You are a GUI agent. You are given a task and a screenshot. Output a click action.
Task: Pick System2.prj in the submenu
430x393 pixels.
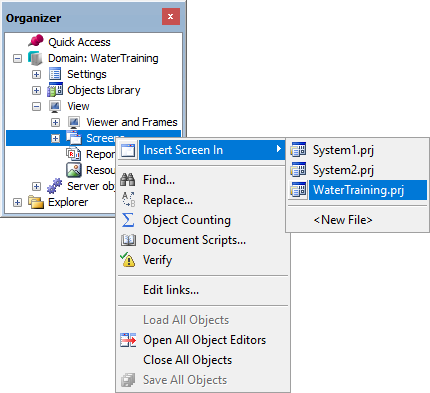click(357, 170)
